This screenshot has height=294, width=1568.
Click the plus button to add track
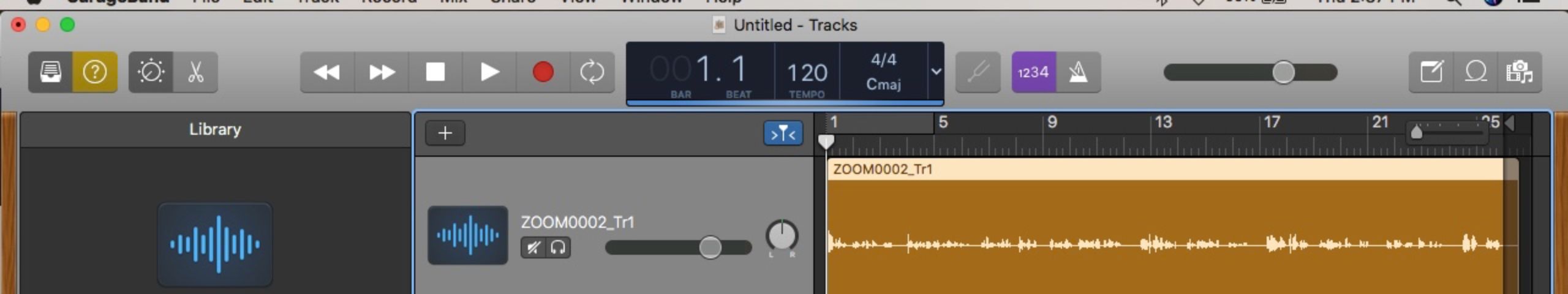tap(445, 133)
